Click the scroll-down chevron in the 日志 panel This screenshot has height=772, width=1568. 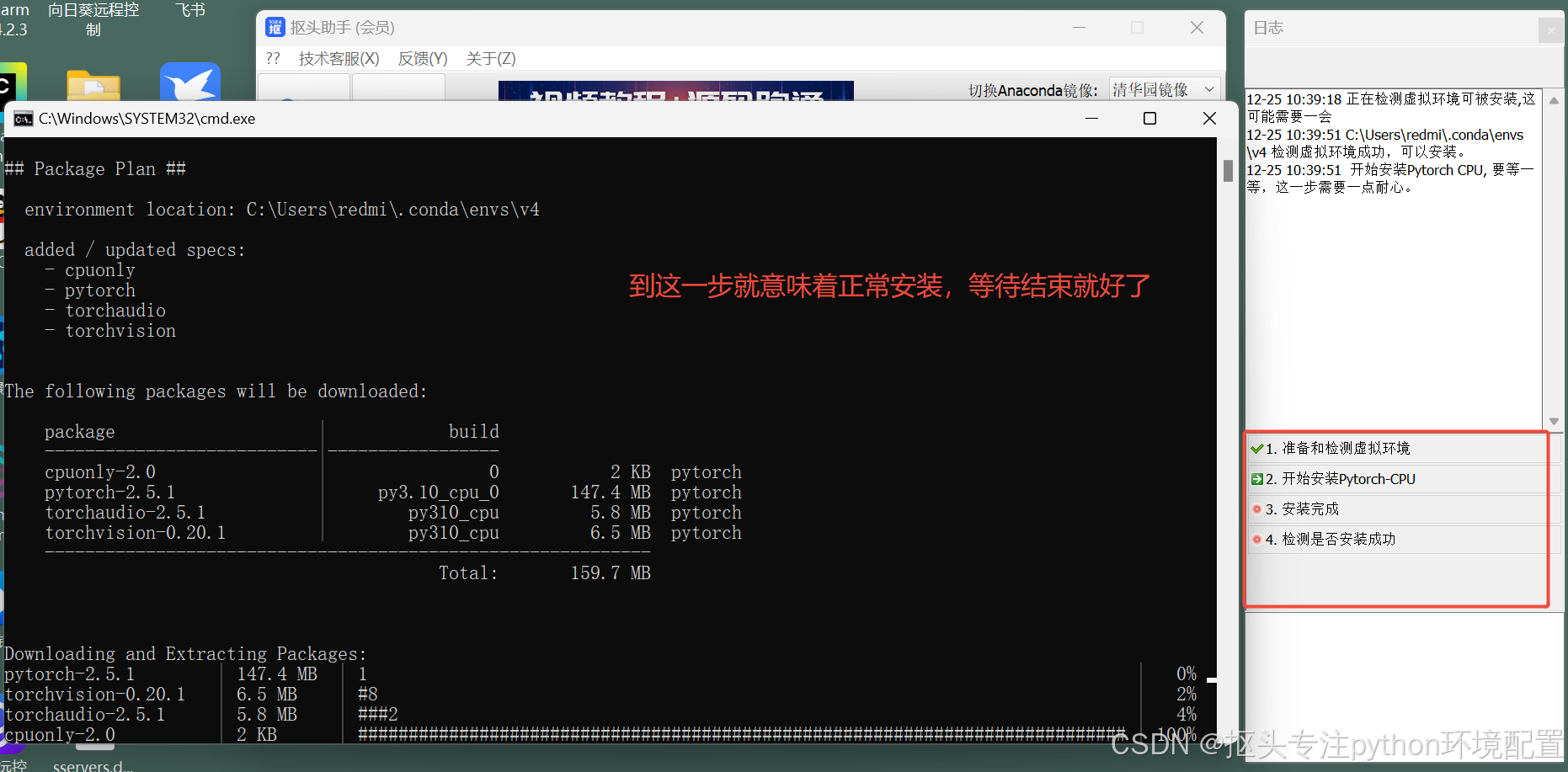click(1554, 421)
